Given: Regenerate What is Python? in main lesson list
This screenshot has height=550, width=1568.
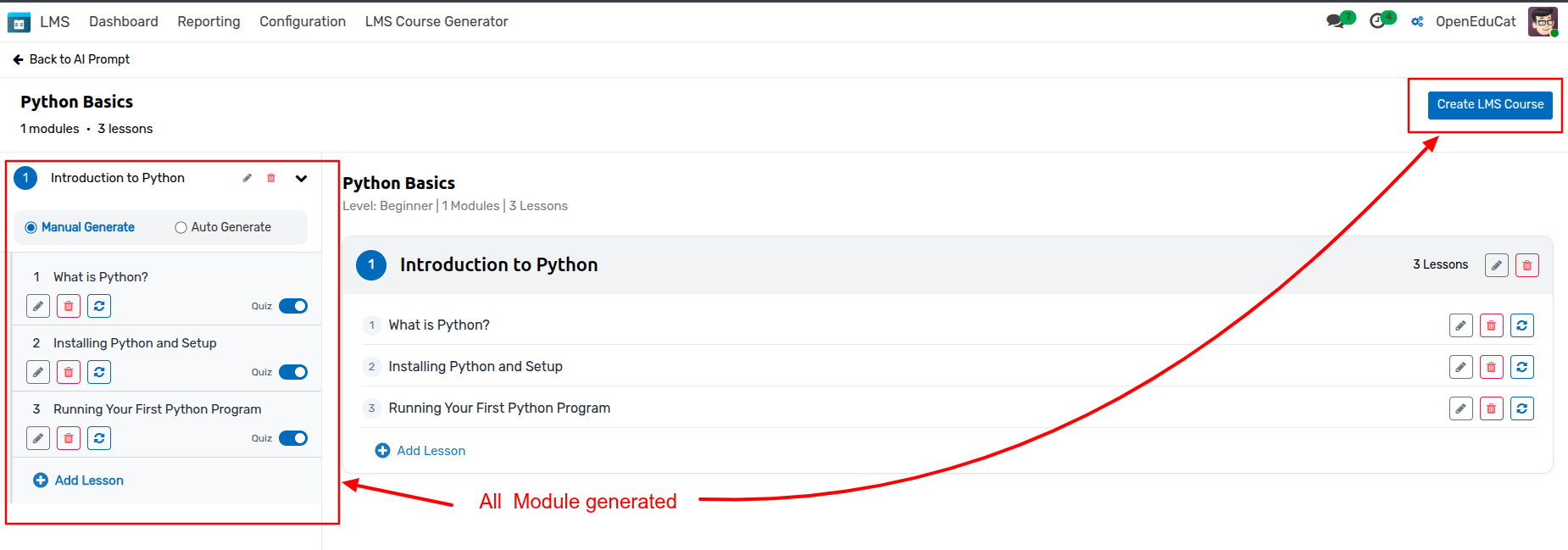Looking at the screenshot, I should click(x=1522, y=325).
